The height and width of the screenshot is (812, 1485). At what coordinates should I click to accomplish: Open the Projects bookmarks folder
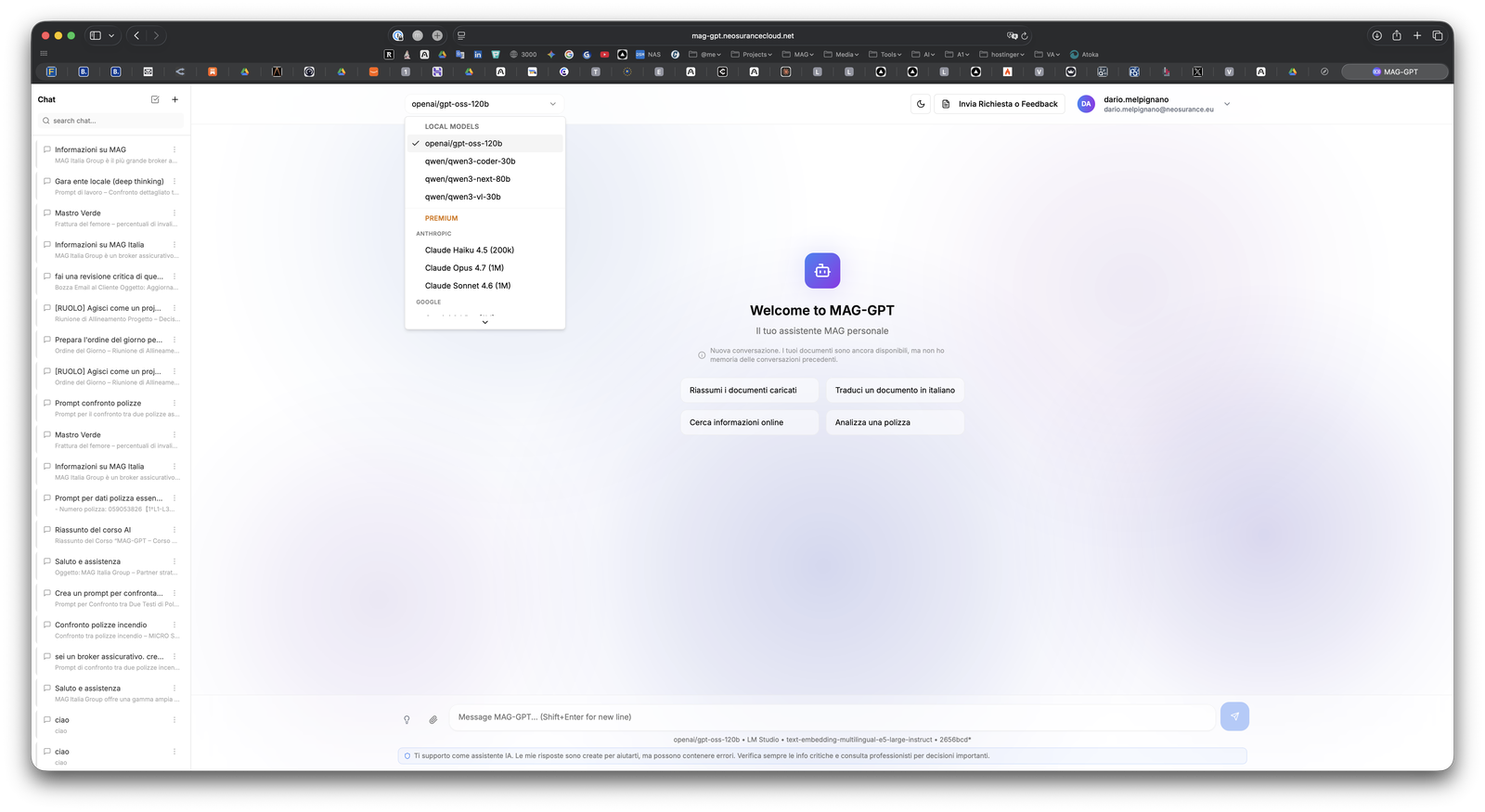click(751, 55)
